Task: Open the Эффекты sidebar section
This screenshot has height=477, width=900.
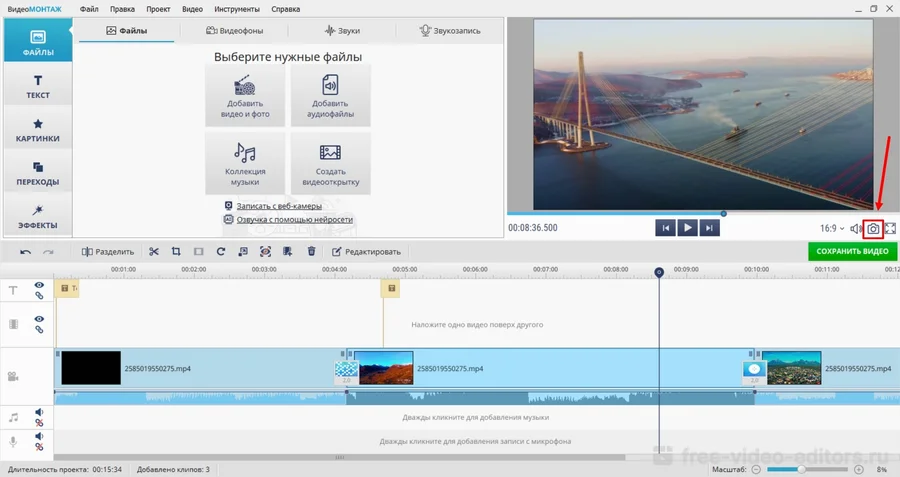Action: [37, 216]
